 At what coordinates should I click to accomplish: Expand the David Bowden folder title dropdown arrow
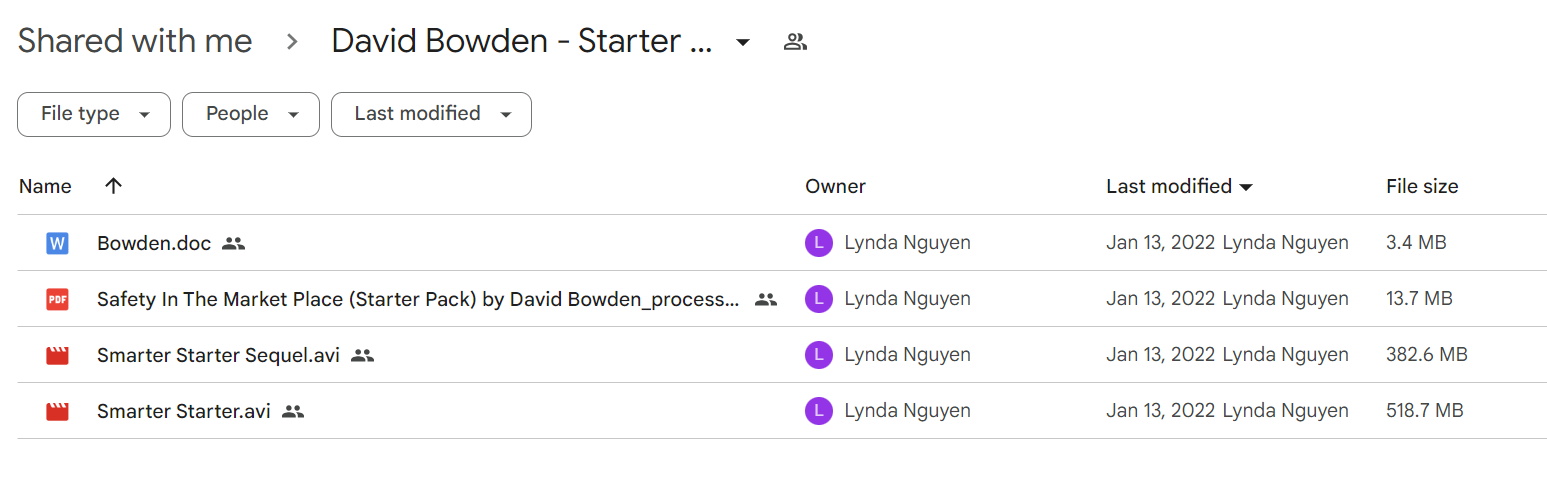[743, 43]
